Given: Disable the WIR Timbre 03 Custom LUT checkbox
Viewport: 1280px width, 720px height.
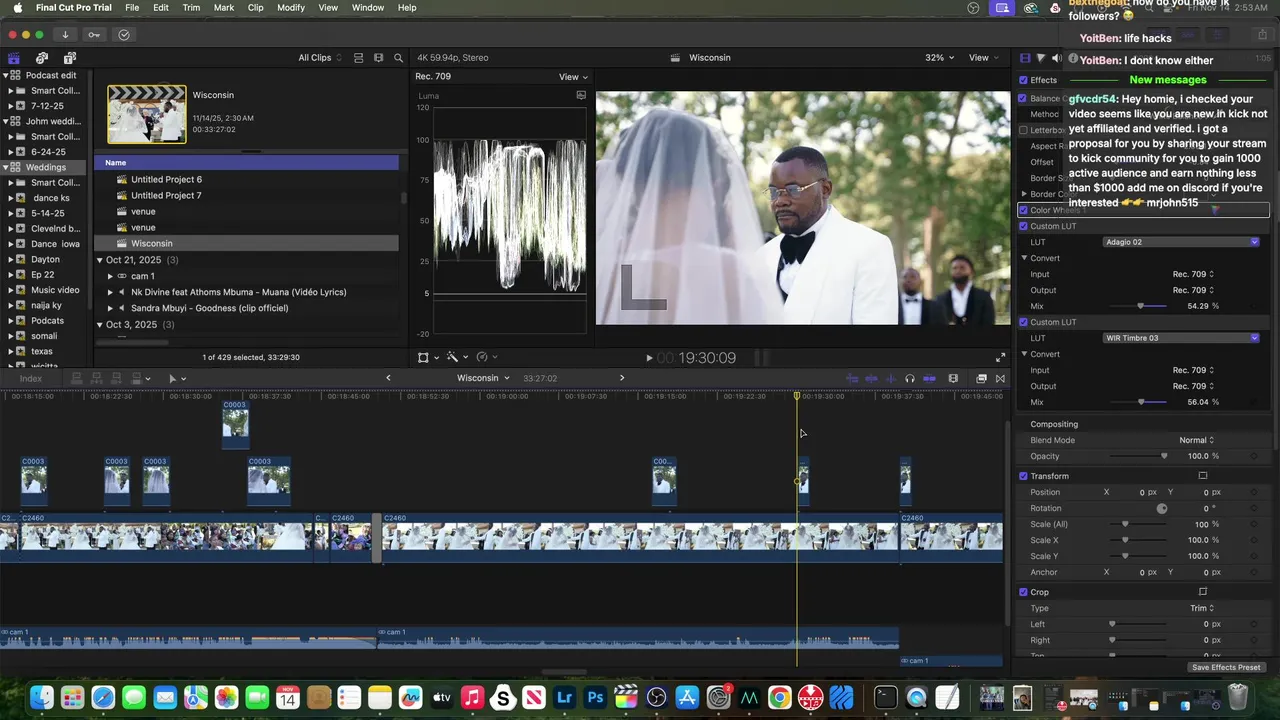Looking at the screenshot, I should pos(1023,322).
